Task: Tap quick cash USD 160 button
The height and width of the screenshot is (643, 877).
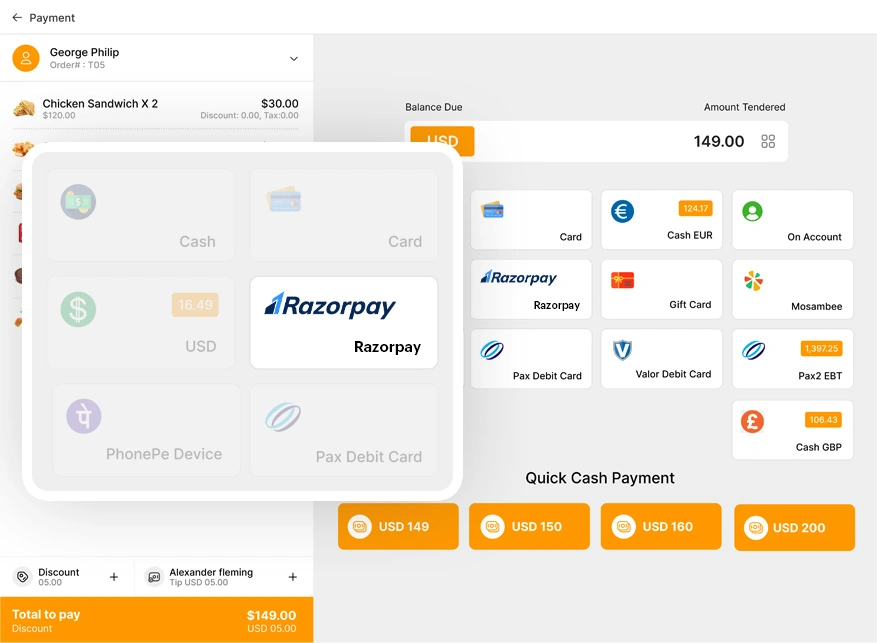Action: (661, 526)
